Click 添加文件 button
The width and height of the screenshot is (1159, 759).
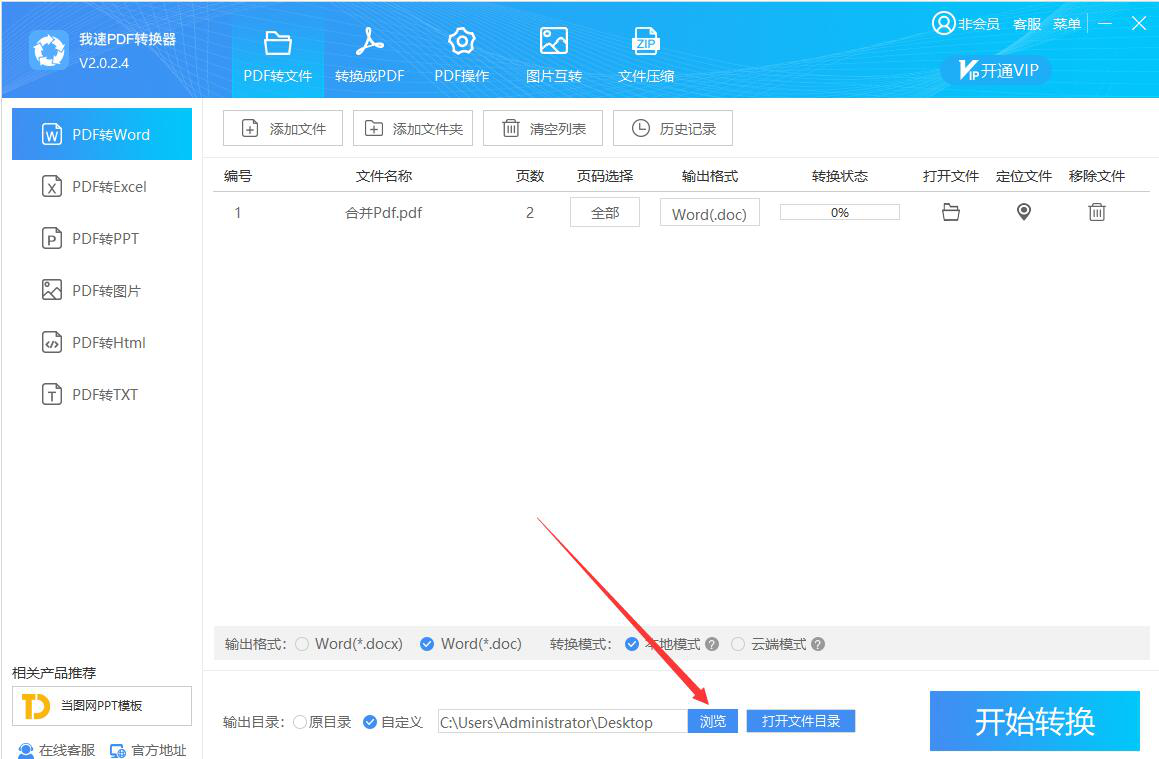coord(283,129)
